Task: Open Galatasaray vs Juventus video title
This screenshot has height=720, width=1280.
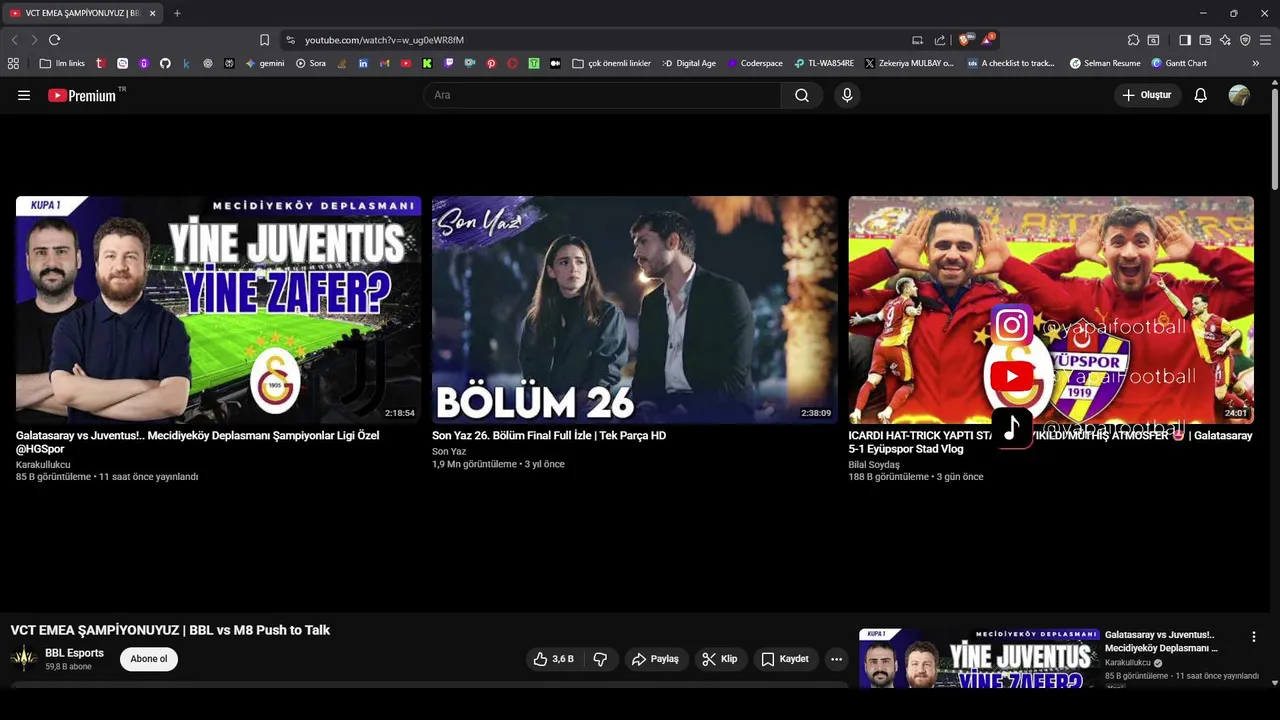Action: tap(198, 442)
